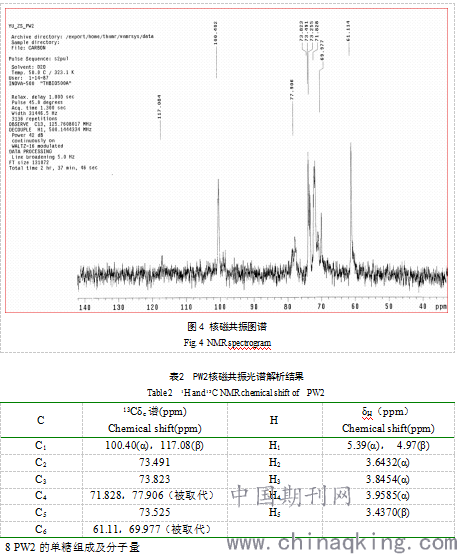Click the '110' tick label on spectrum axis

[186, 307]
